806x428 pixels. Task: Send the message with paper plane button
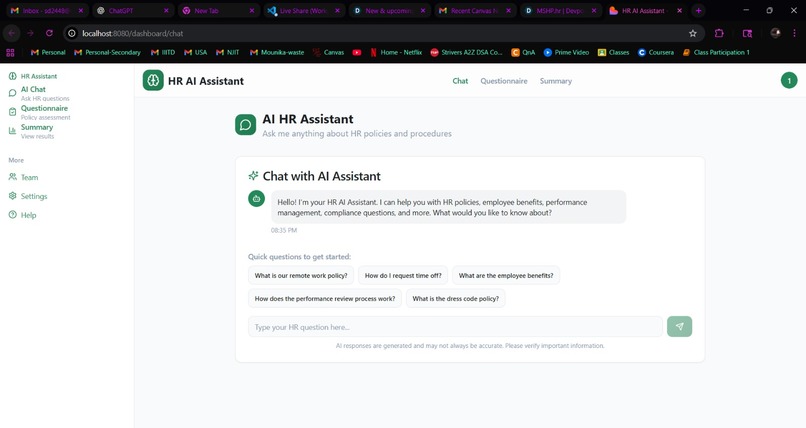[x=680, y=326]
